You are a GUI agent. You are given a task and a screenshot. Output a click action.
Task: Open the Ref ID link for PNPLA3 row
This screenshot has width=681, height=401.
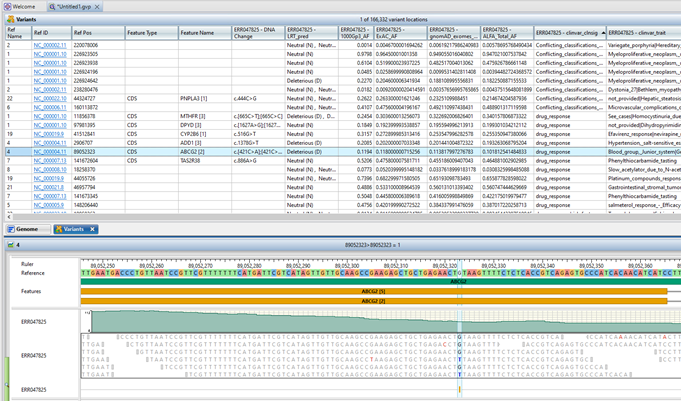(x=48, y=99)
